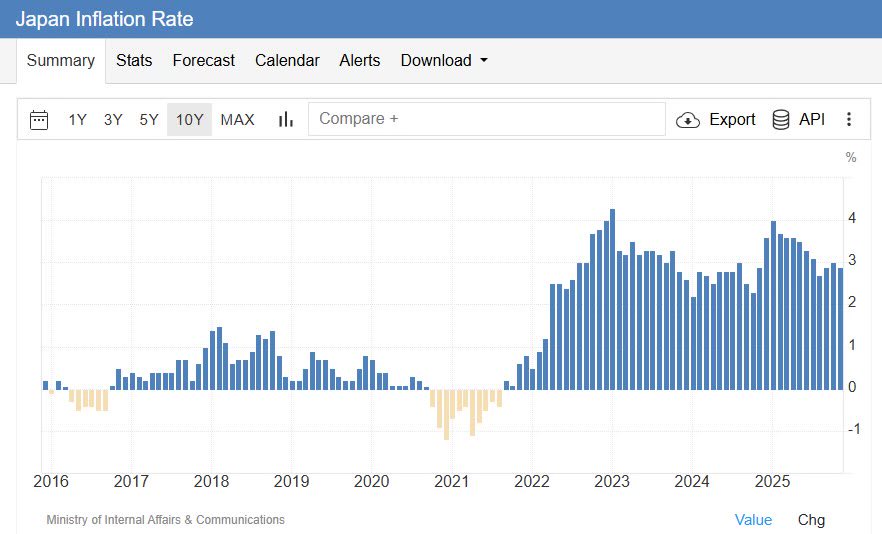This screenshot has width=882, height=534.
Task: Go to the Forecast tab
Action: pos(203,60)
